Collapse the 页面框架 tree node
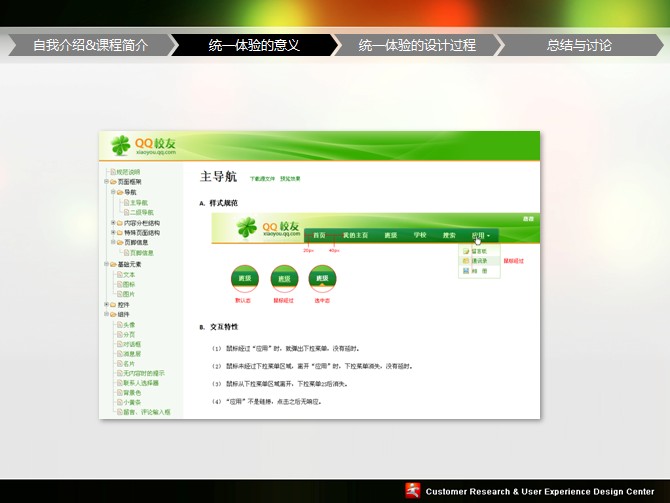Image resolution: width=670 pixels, height=503 pixels. 106,182
